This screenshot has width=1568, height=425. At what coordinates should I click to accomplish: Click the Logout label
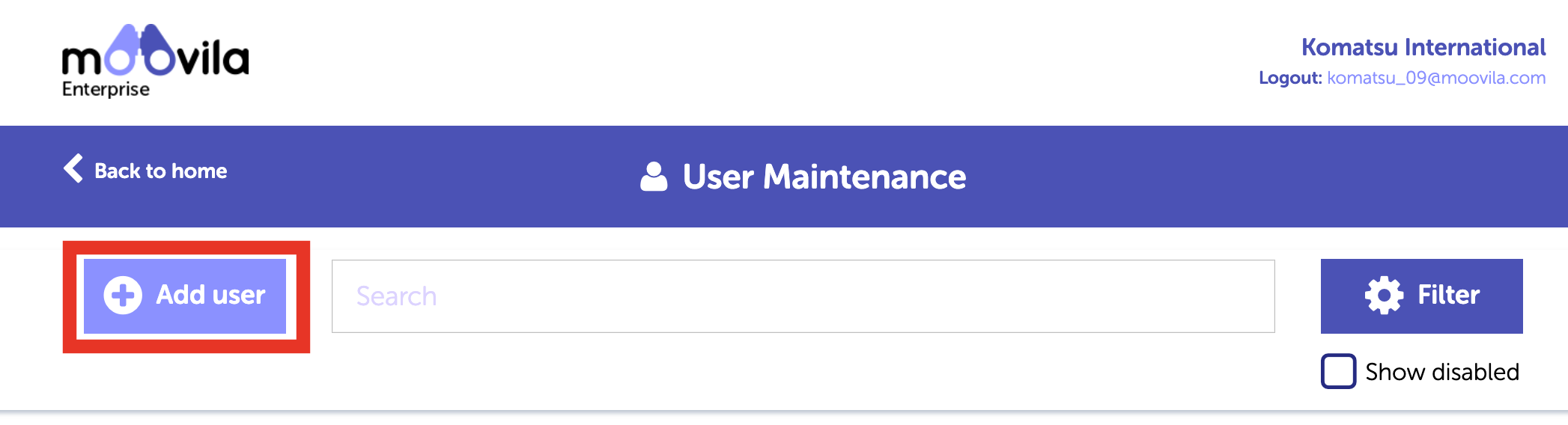(x=1290, y=78)
